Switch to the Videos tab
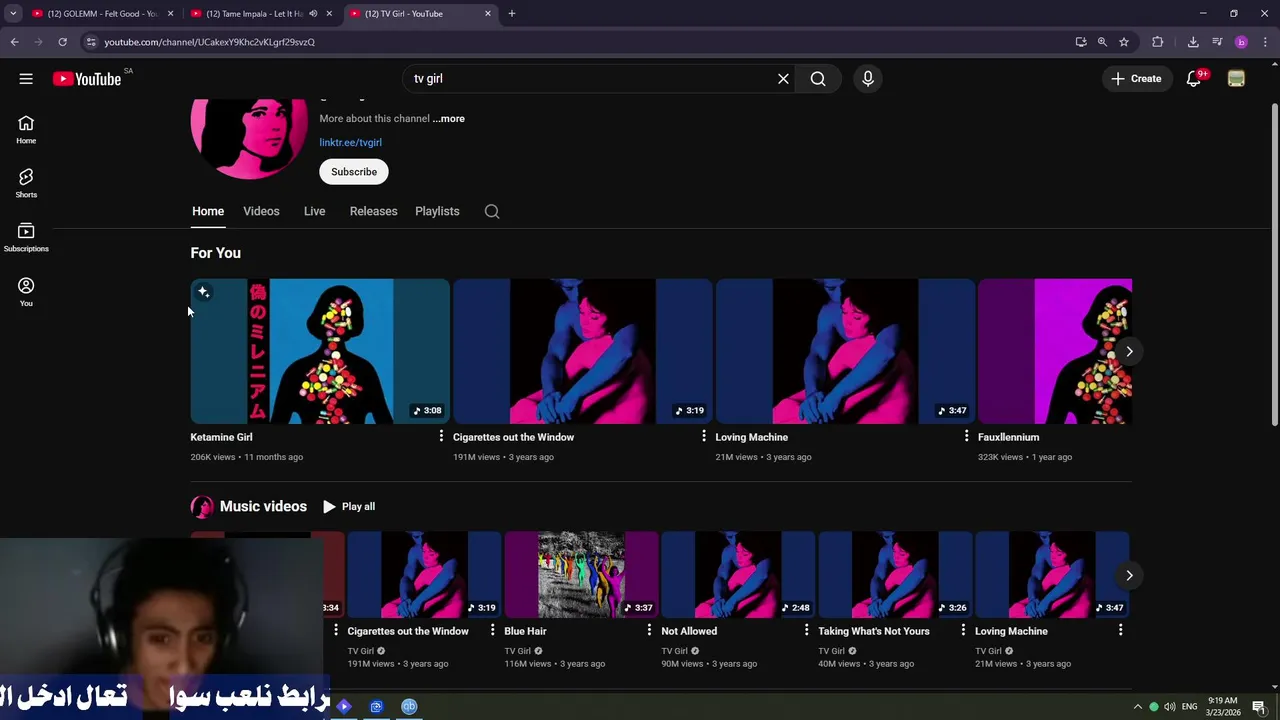Screen dimensions: 1280x720 tap(261, 211)
